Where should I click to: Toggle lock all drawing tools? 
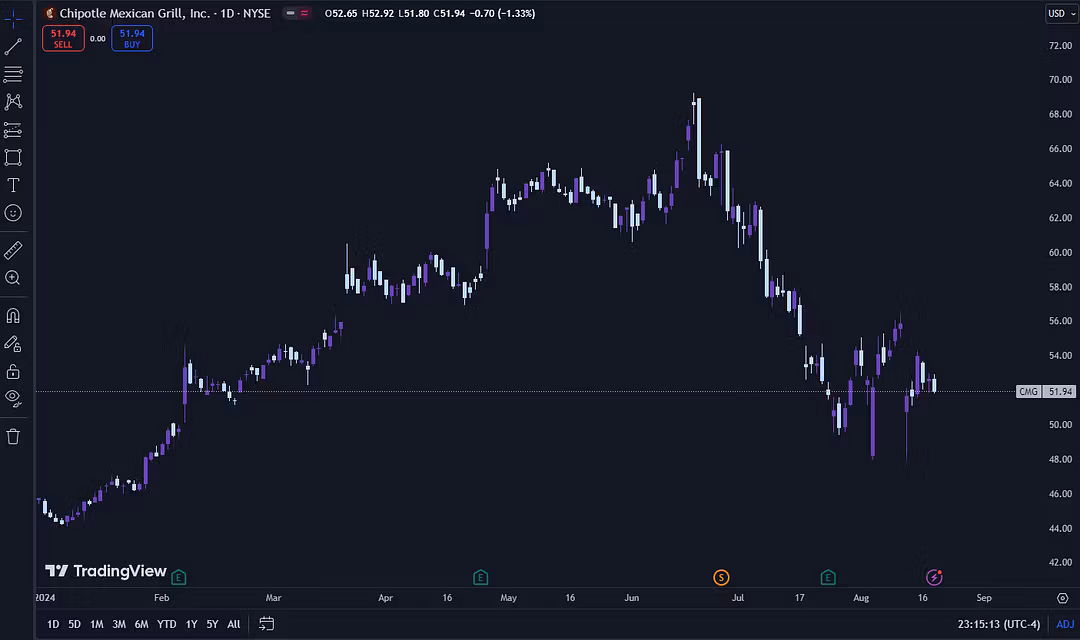(x=13, y=371)
